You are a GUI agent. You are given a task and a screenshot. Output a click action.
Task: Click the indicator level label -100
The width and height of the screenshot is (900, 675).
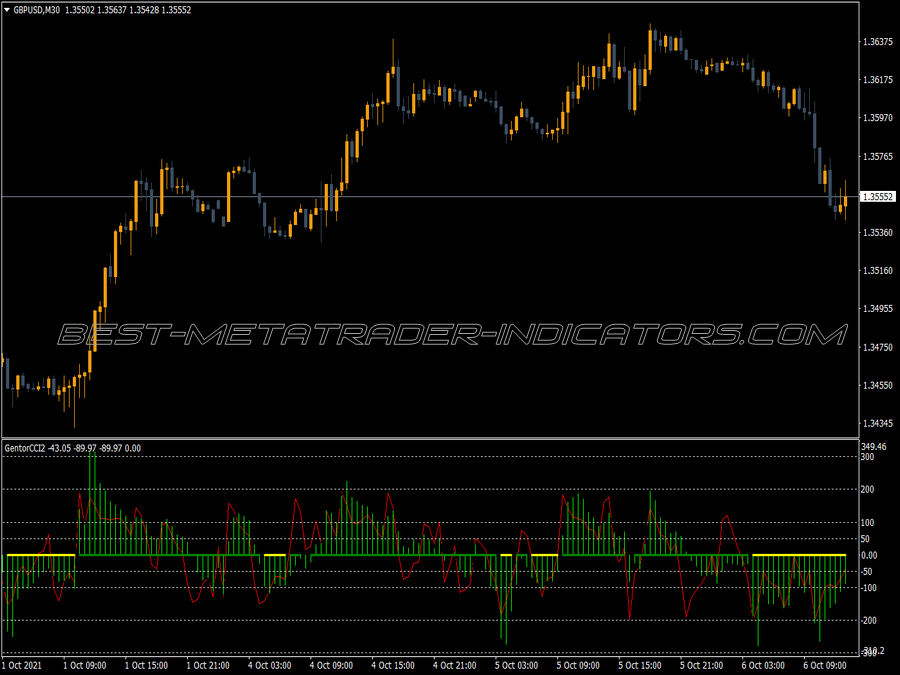[868, 588]
